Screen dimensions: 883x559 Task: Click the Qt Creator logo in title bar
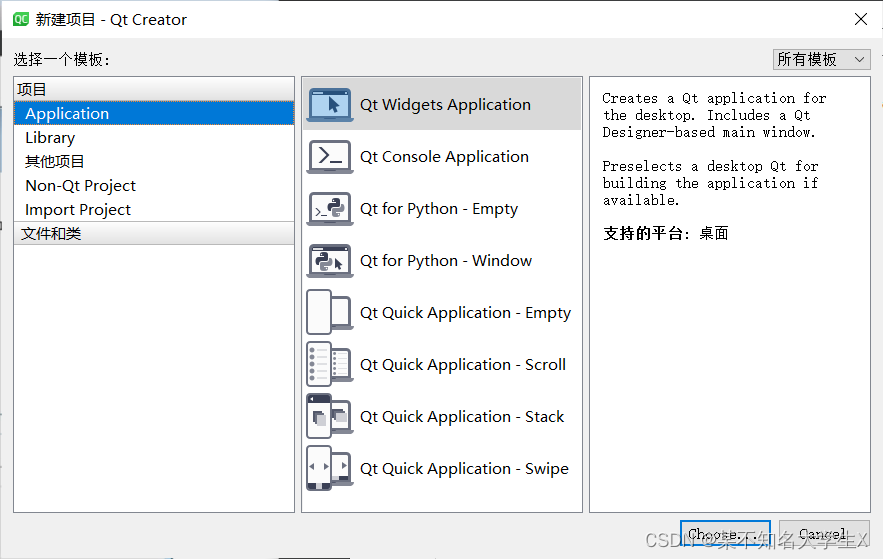pyautogui.click(x=21, y=19)
